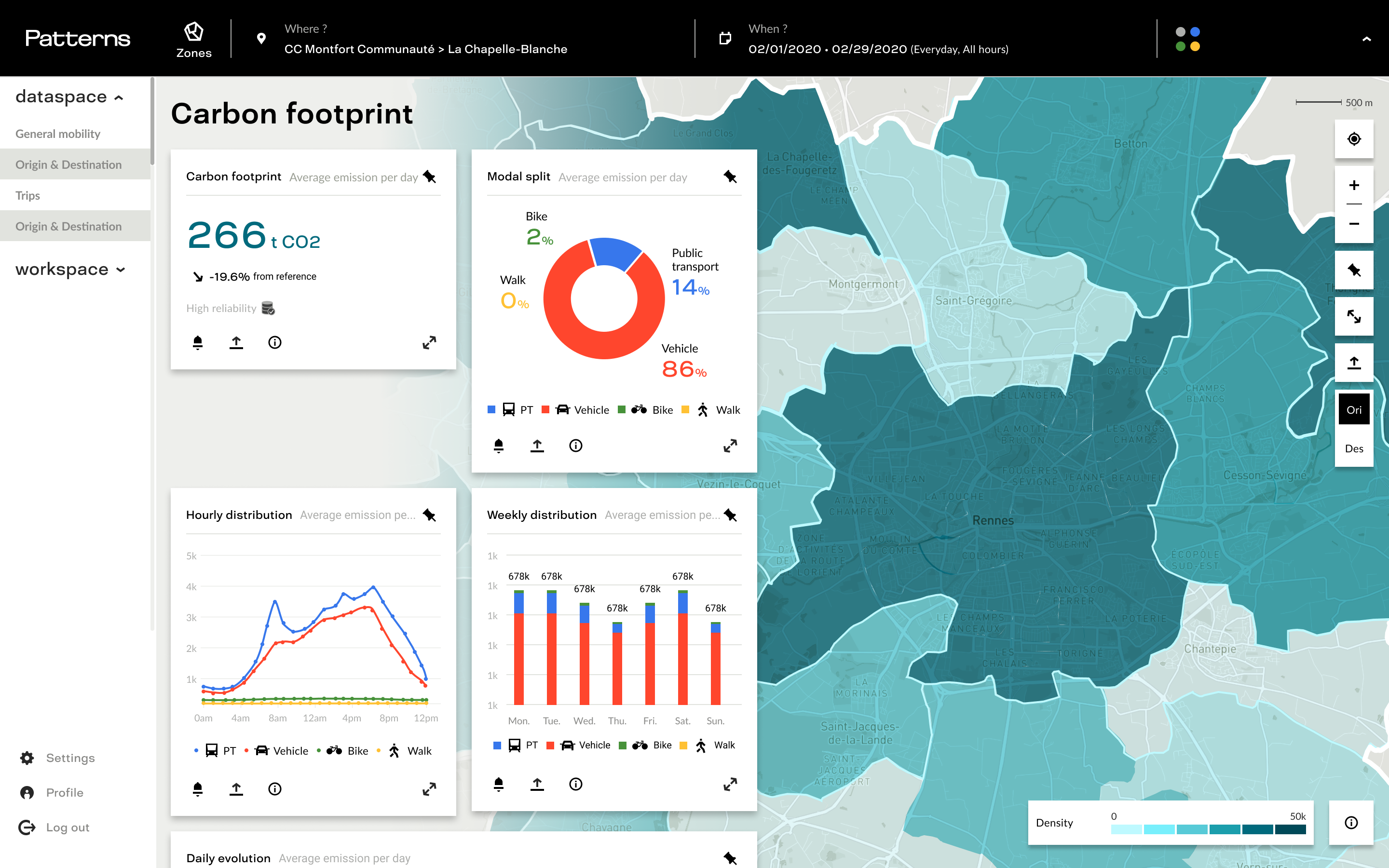
Task: Click the map locate-me target icon
Action: pos(1354,139)
